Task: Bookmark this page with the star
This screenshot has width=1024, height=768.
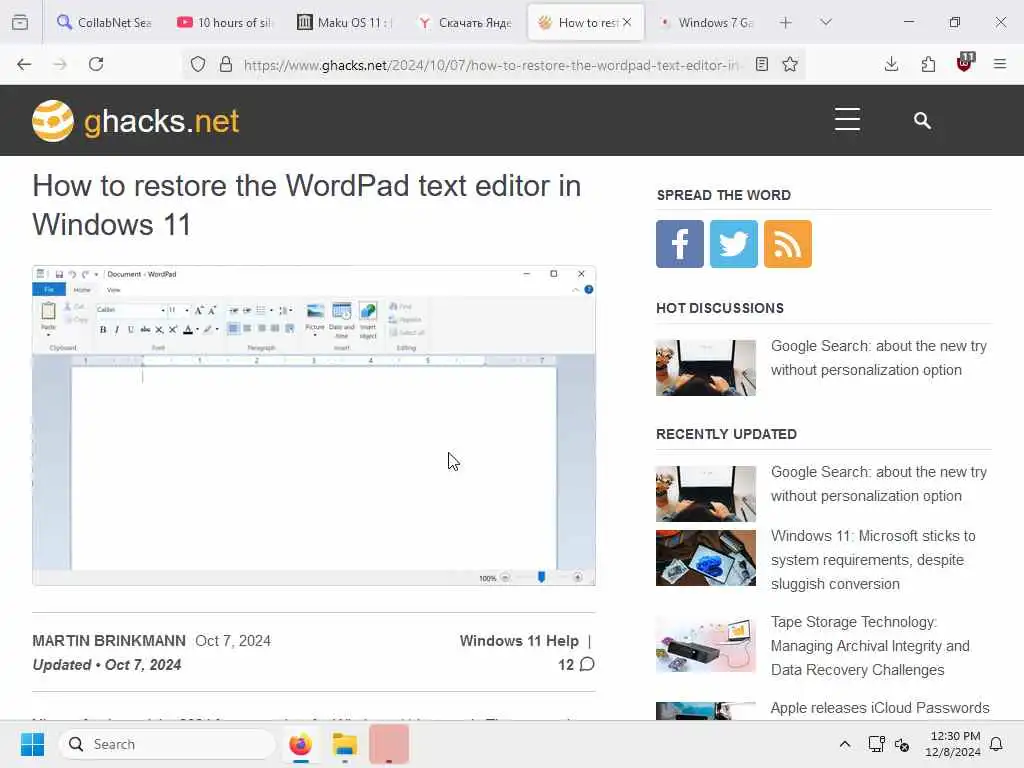Action: [790, 64]
